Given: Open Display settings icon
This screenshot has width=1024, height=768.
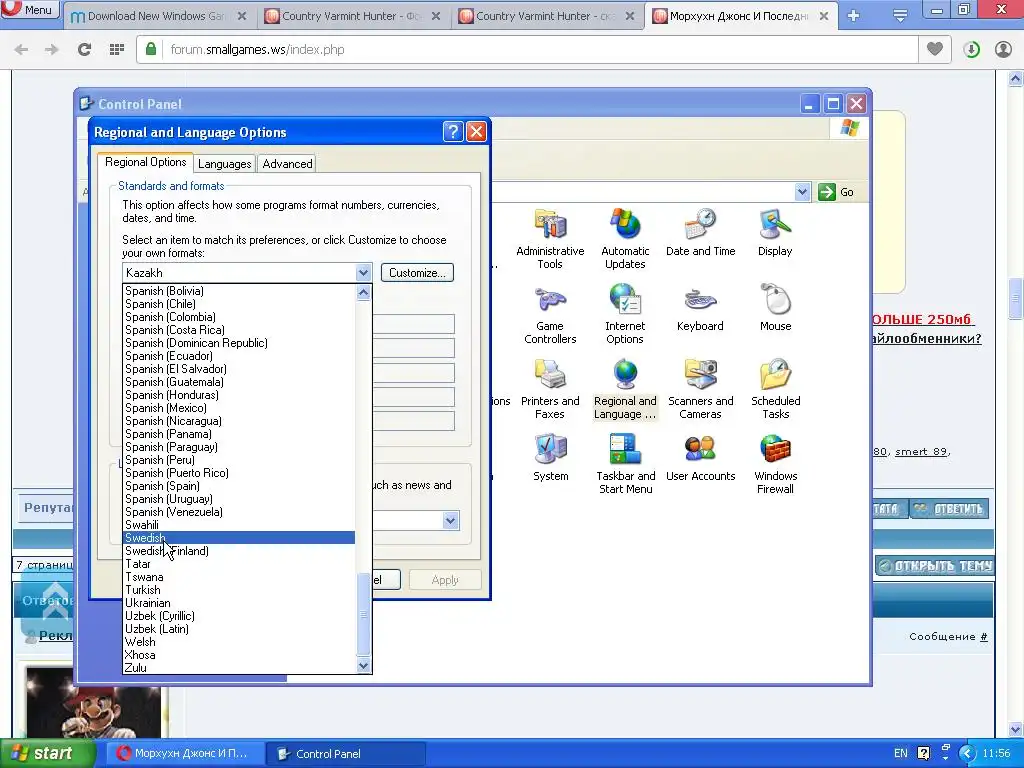Looking at the screenshot, I should tap(775, 232).
